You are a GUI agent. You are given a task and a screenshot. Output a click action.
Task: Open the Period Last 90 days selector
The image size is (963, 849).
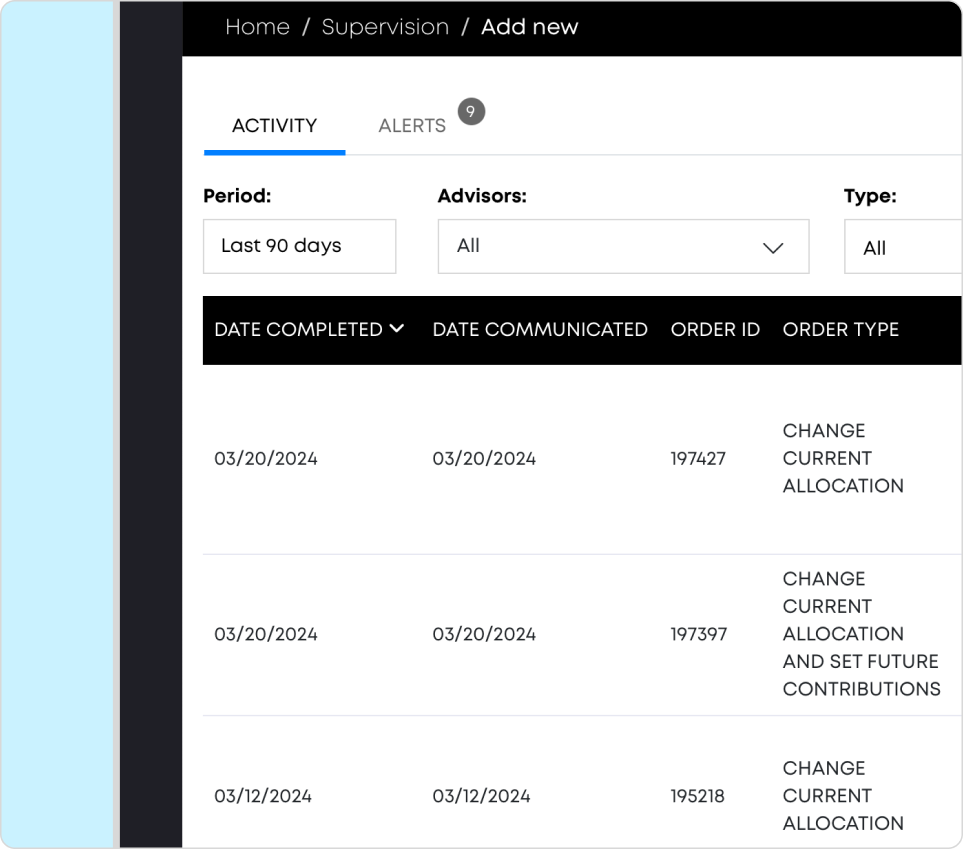300,246
